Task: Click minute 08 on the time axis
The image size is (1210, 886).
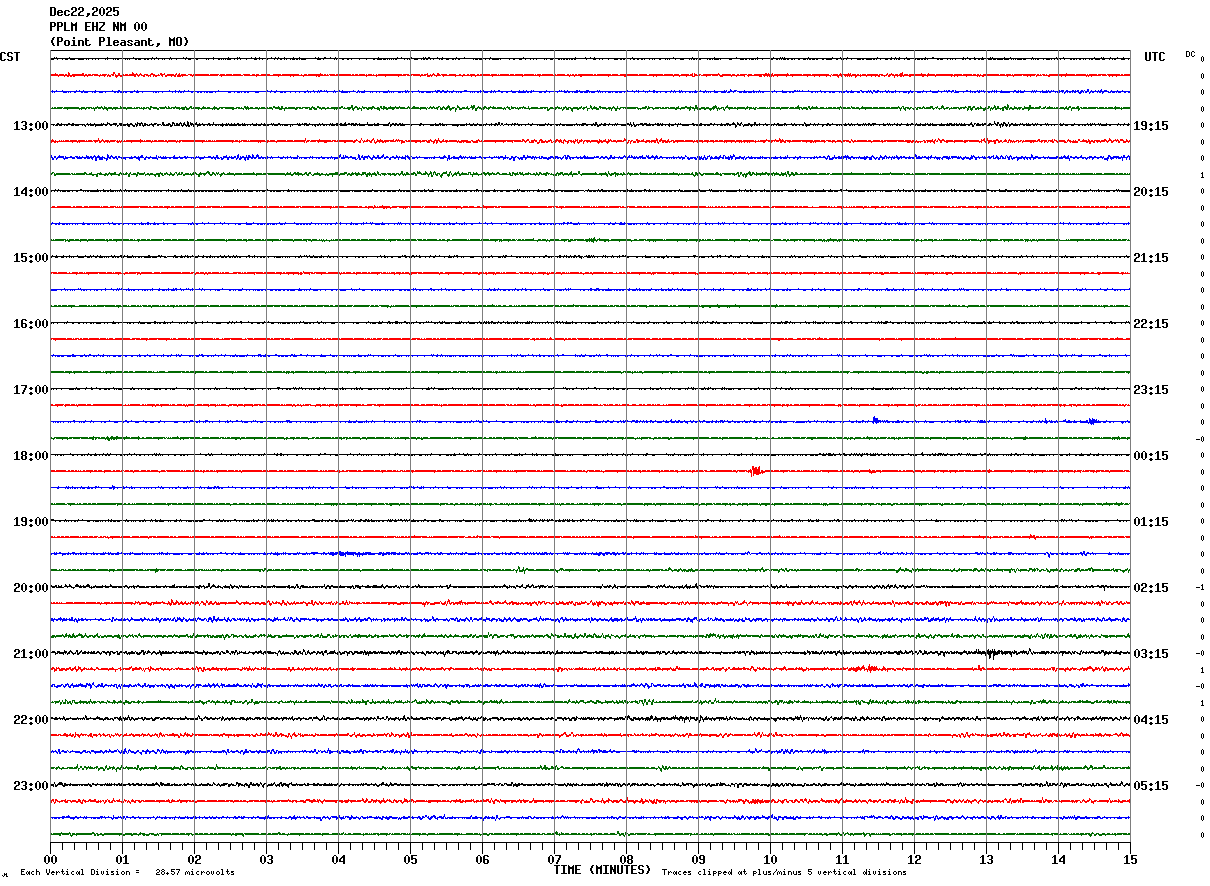Action: tap(626, 859)
